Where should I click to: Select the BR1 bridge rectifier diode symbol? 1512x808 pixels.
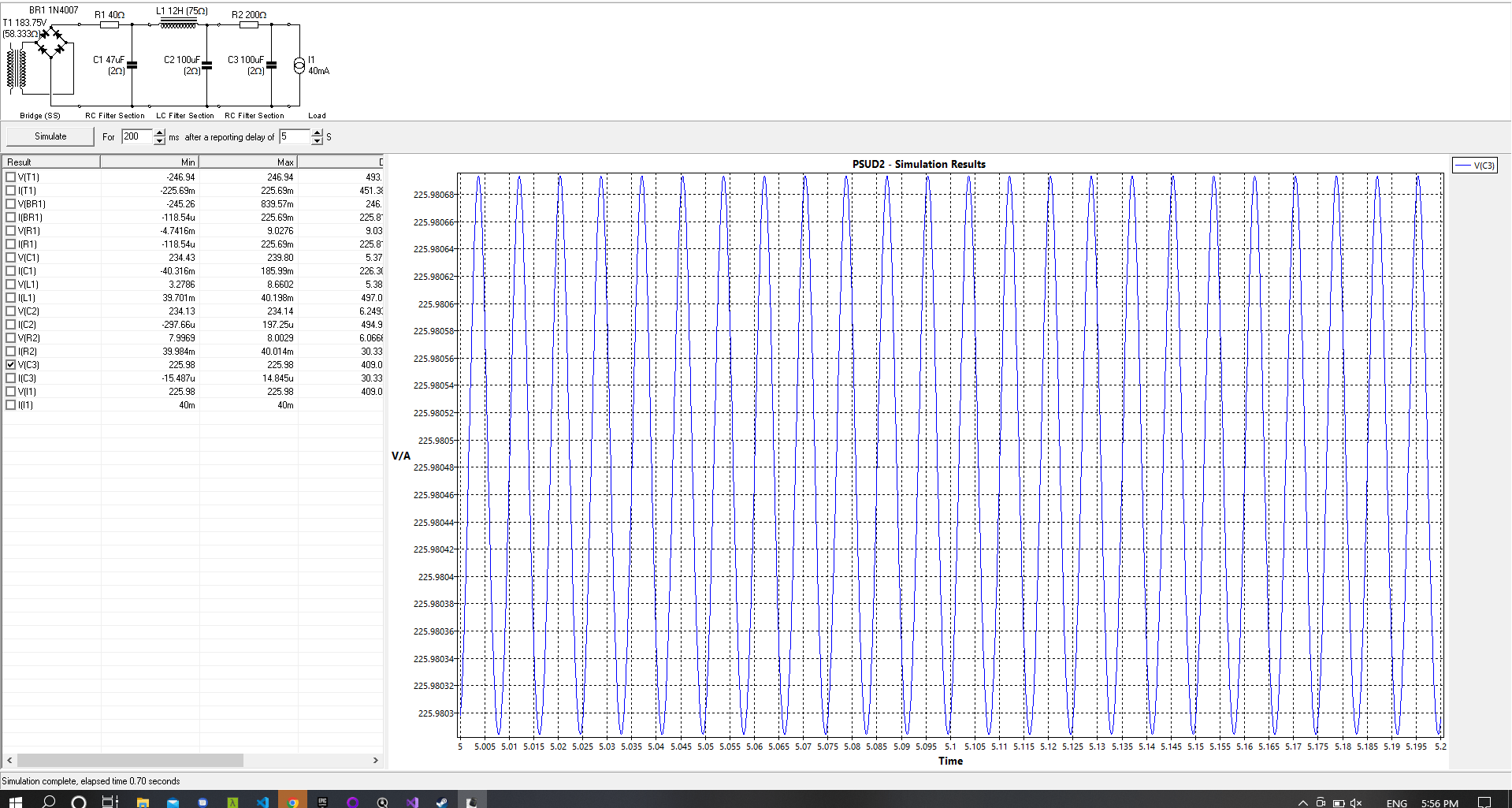click(x=52, y=43)
